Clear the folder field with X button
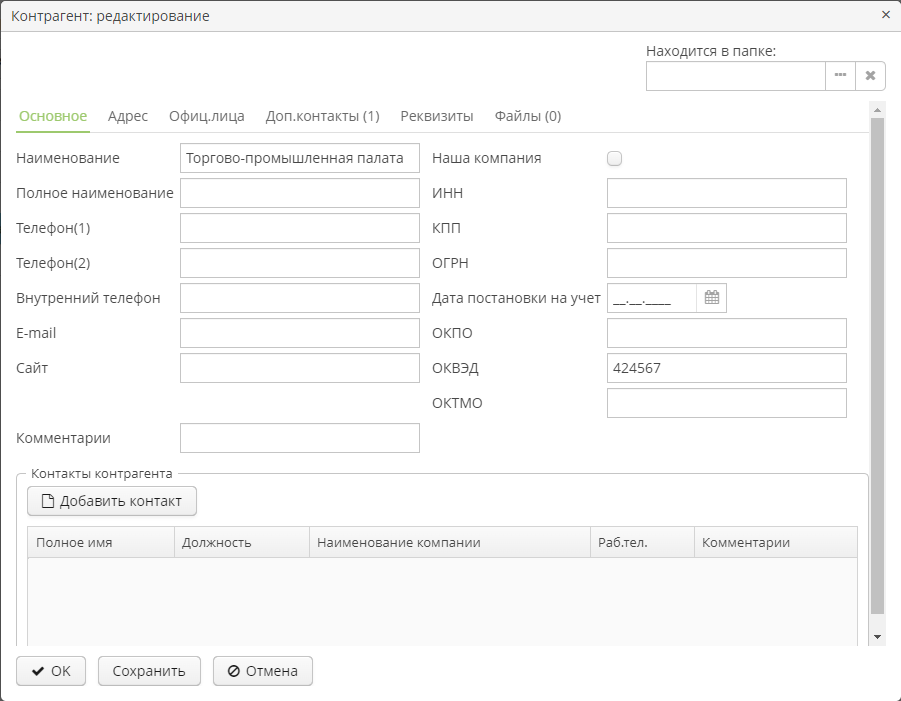 coord(870,76)
